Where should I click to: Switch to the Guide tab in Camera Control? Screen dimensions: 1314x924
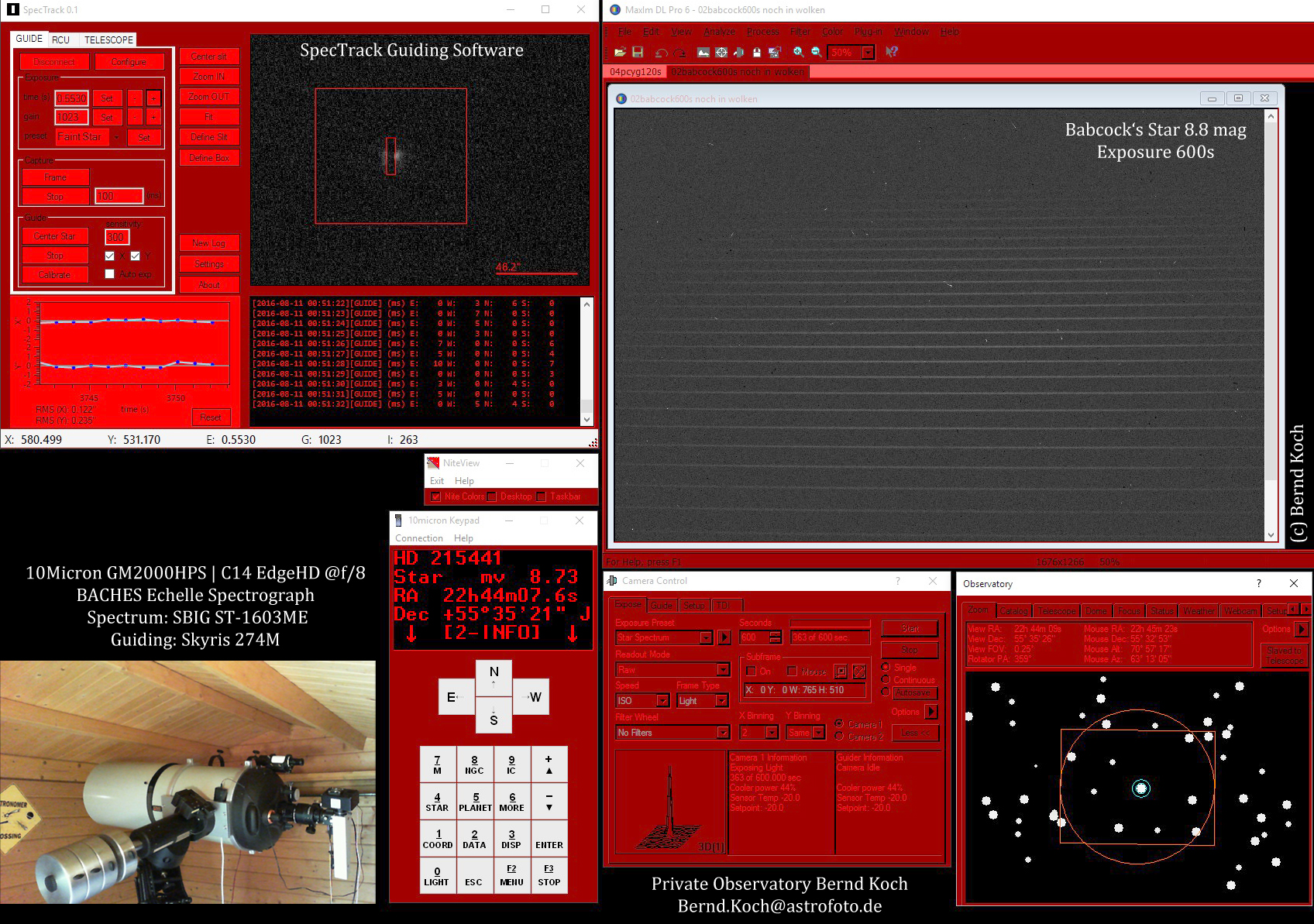click(x=662, y=605)
